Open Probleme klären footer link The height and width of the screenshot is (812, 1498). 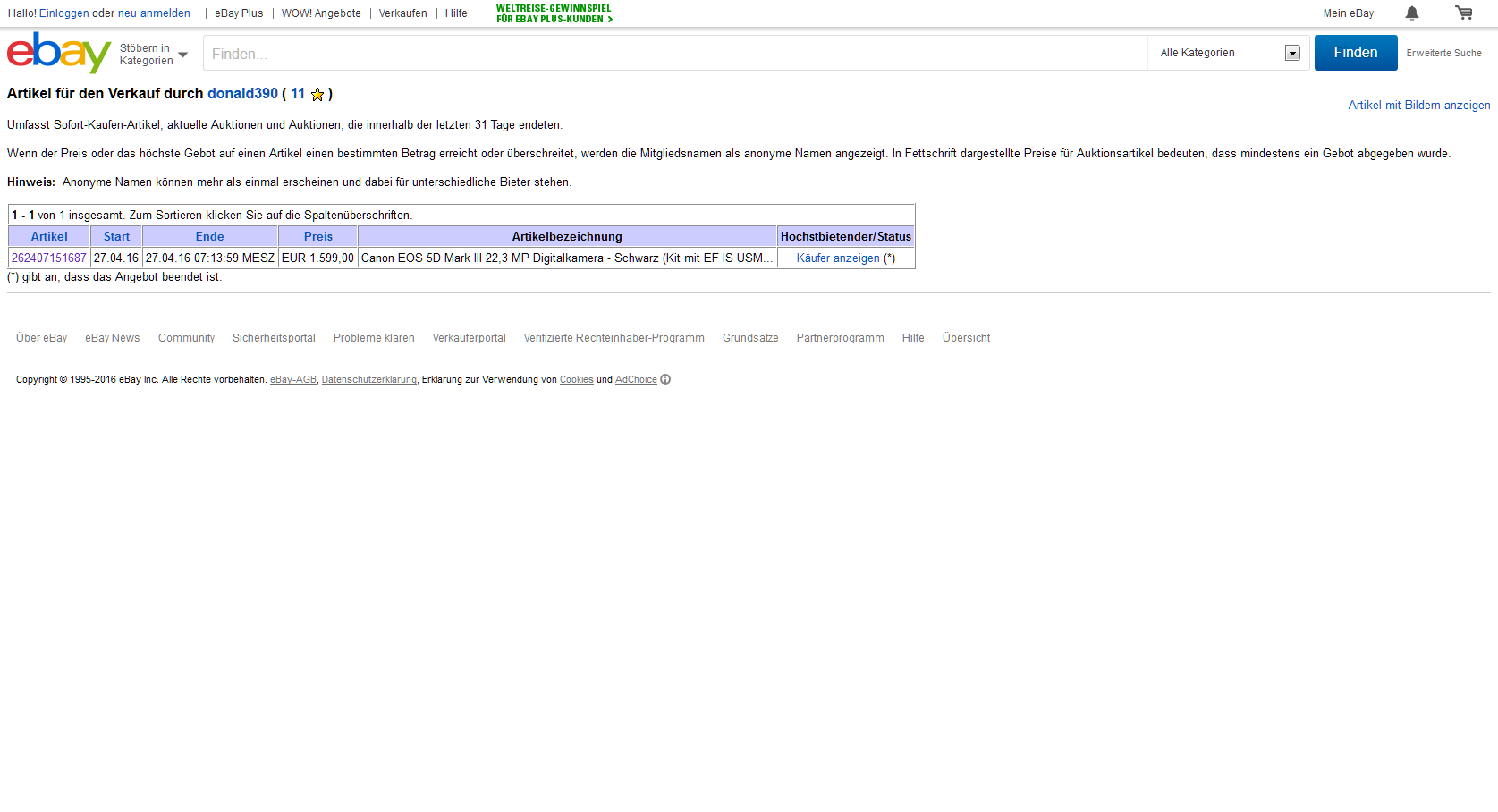click(374, 338)
